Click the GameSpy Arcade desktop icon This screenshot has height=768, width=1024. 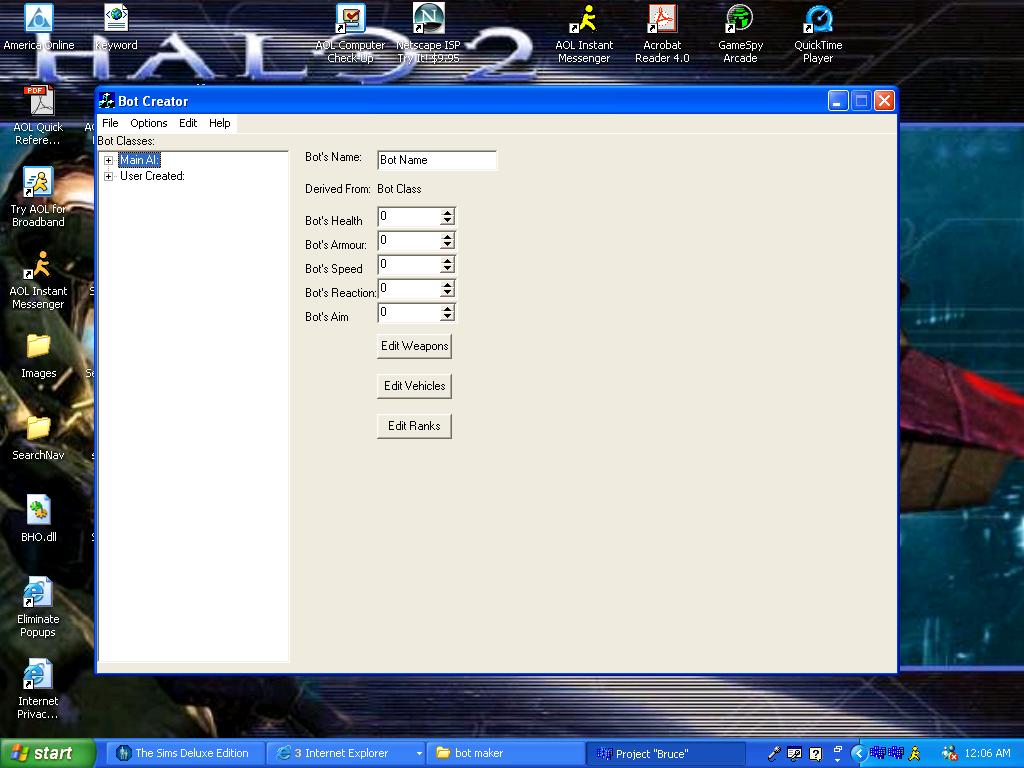(740, 34)
